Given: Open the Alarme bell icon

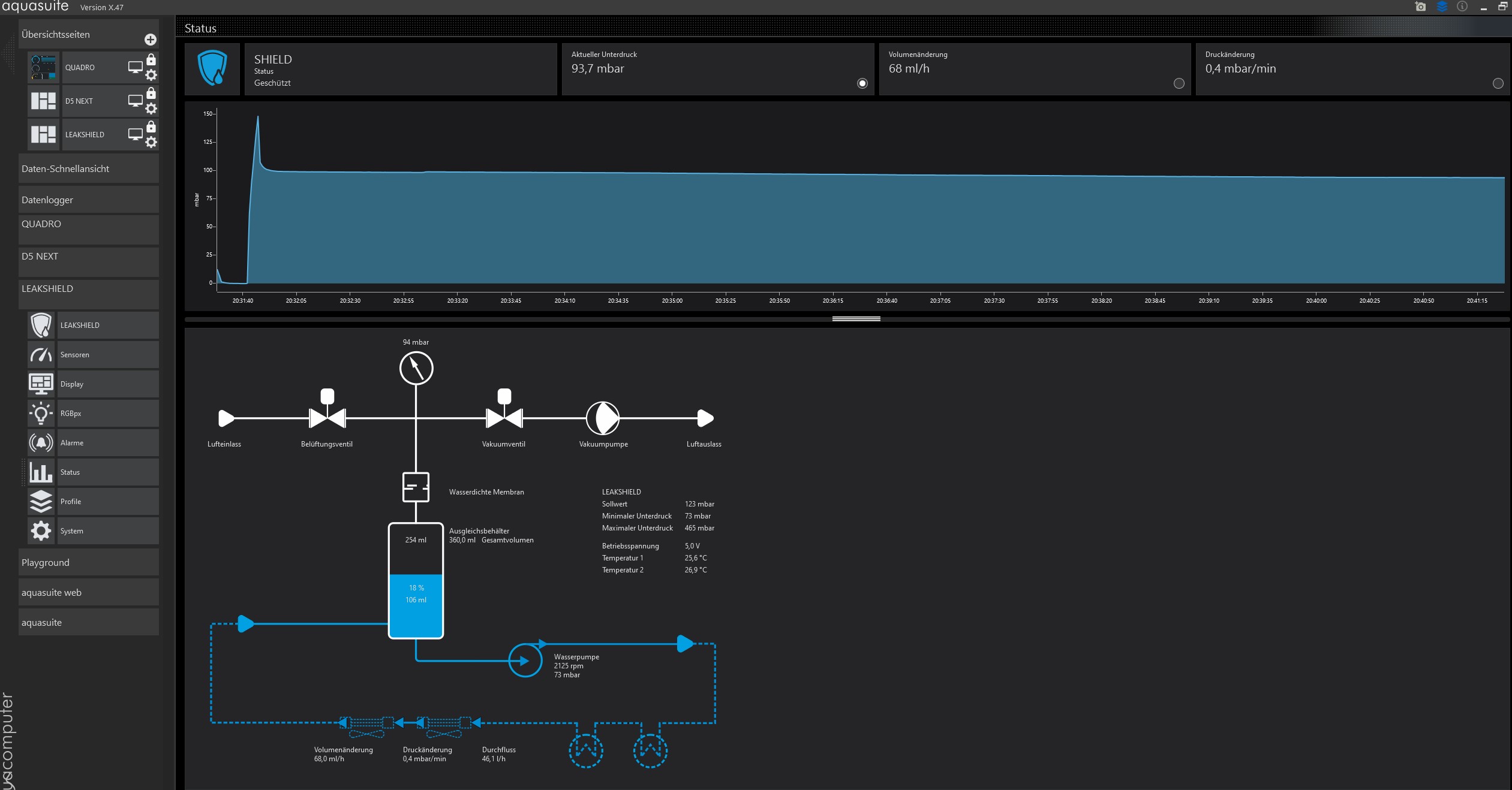Looking at the screenshot, I should (x=41, y=443).
